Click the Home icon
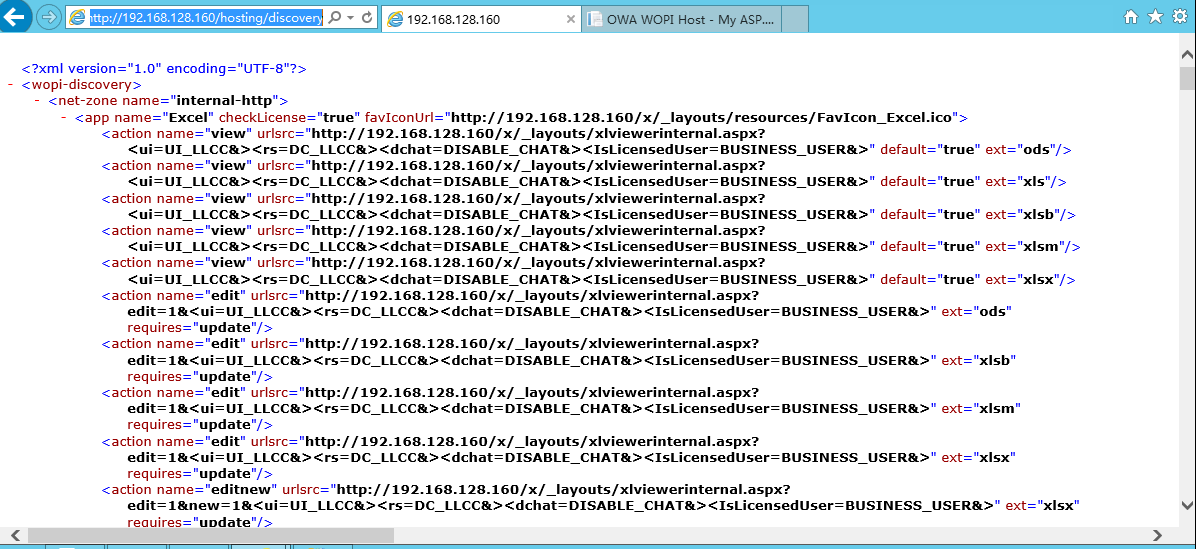The height and width of the screenshot is (549, 1196). 1131,17
